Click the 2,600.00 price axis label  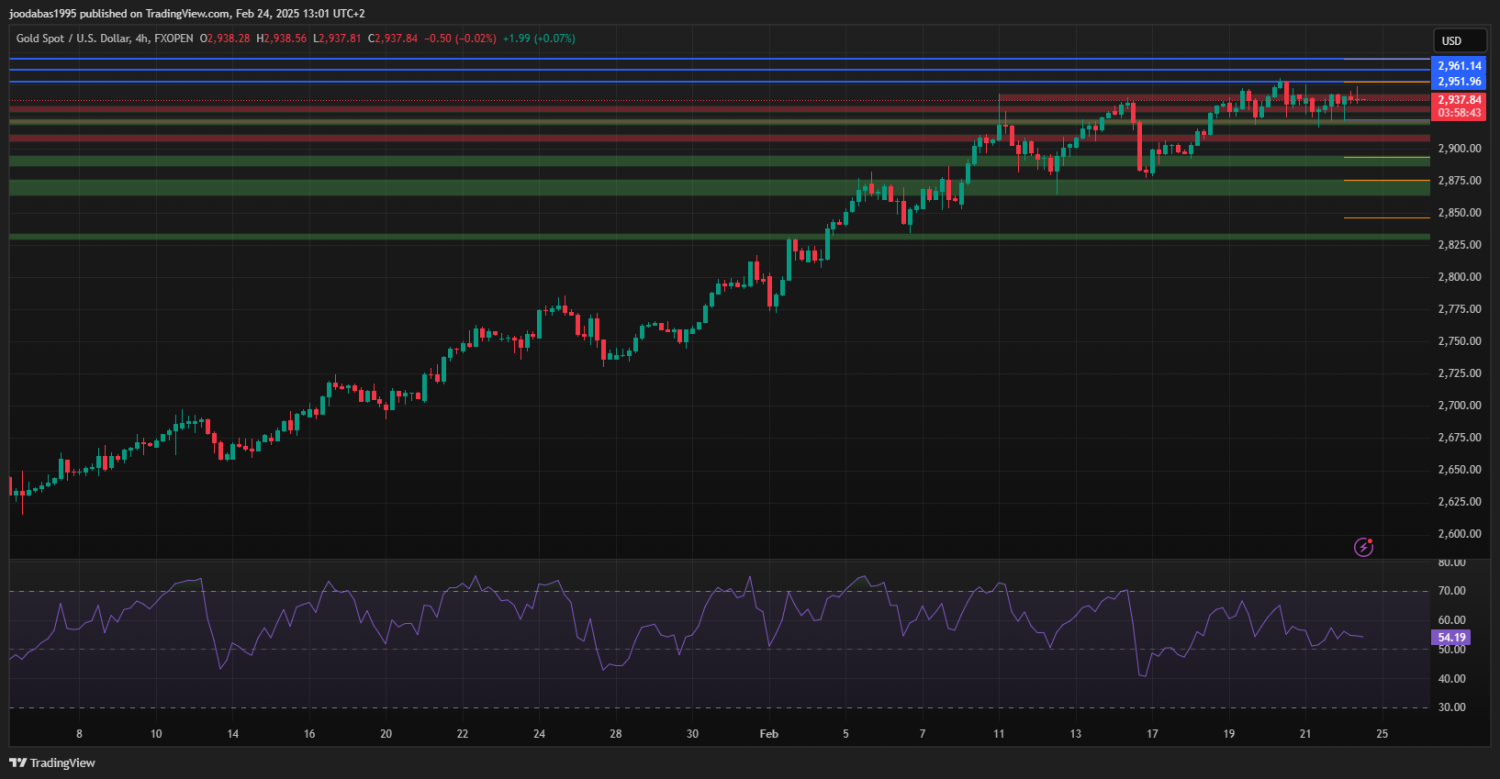coord(1458,534)
